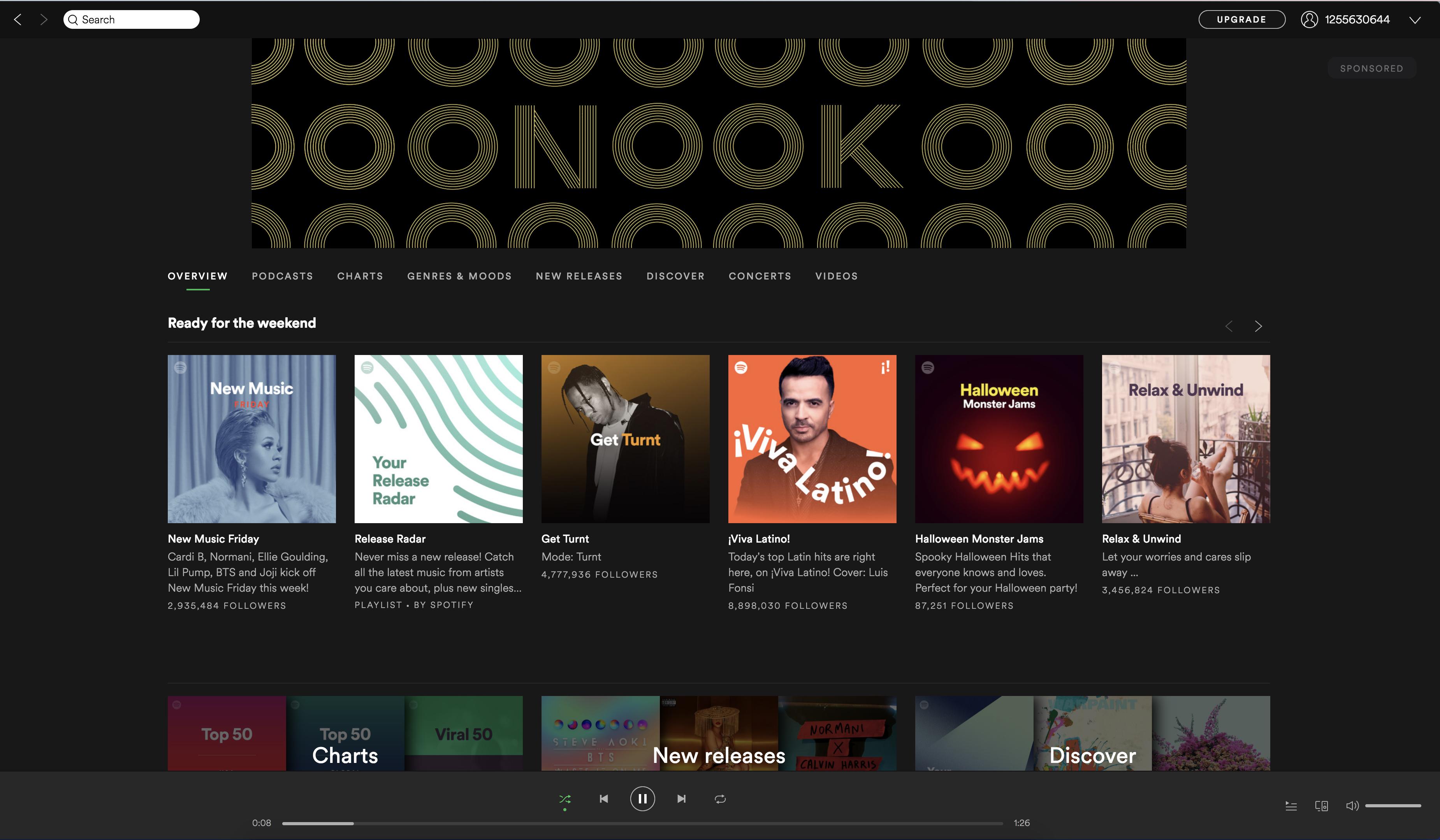Navigate back with the left arrow
The width and height of the screenshot is (1440, 840).
coord(18,19)
